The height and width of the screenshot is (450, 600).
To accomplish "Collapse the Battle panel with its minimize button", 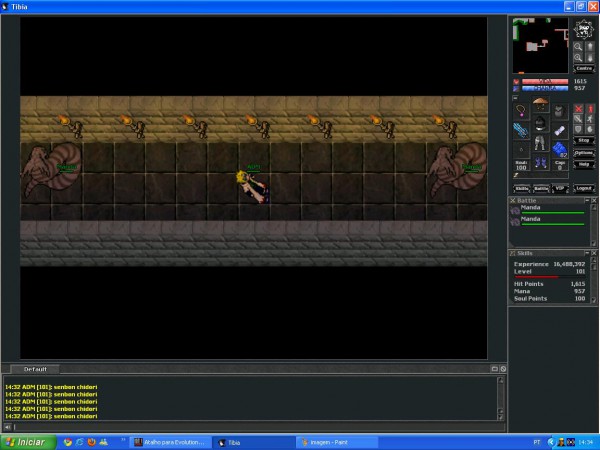I will coord(585,201).
